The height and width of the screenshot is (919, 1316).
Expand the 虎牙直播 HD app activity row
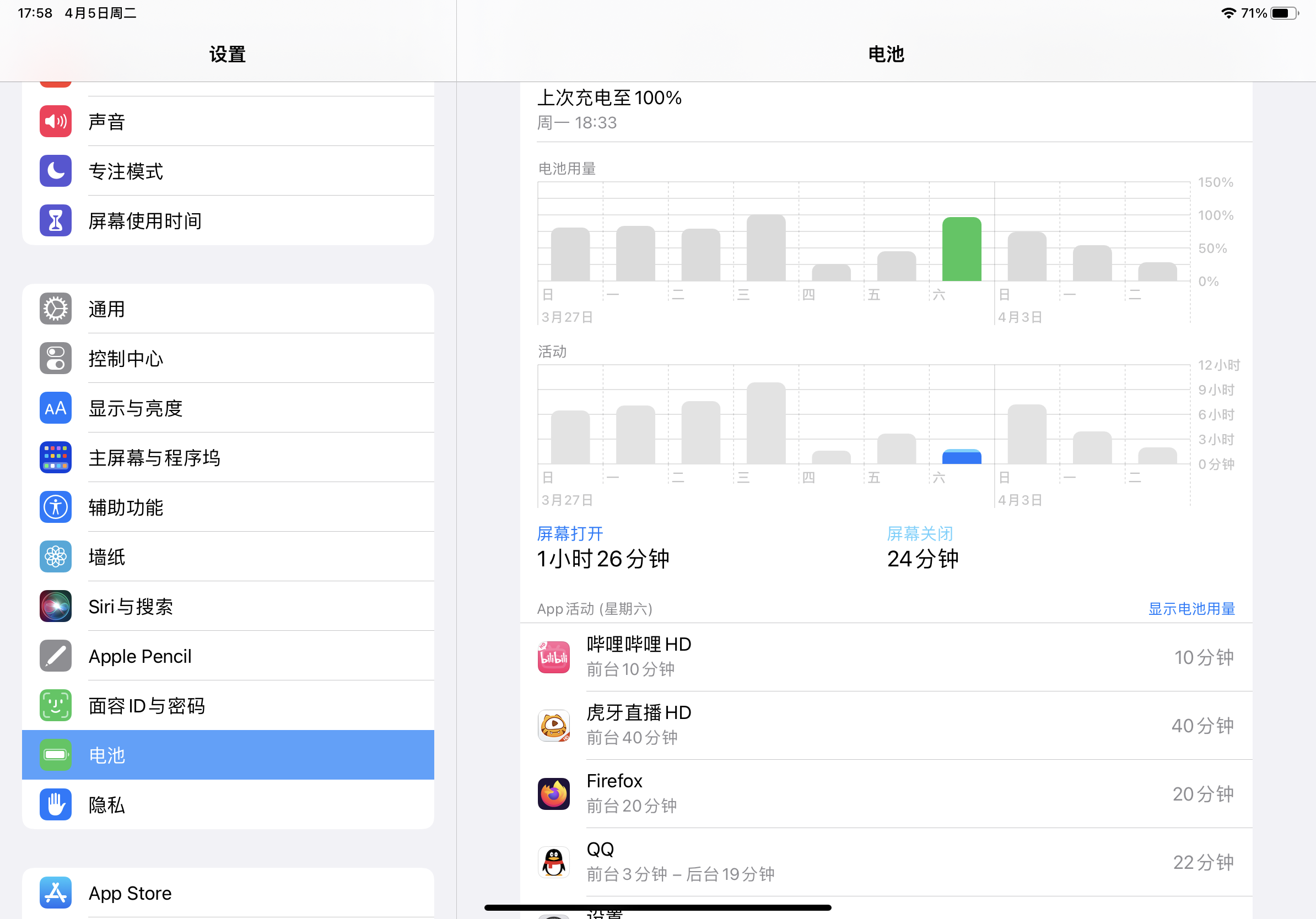[886, 726]
